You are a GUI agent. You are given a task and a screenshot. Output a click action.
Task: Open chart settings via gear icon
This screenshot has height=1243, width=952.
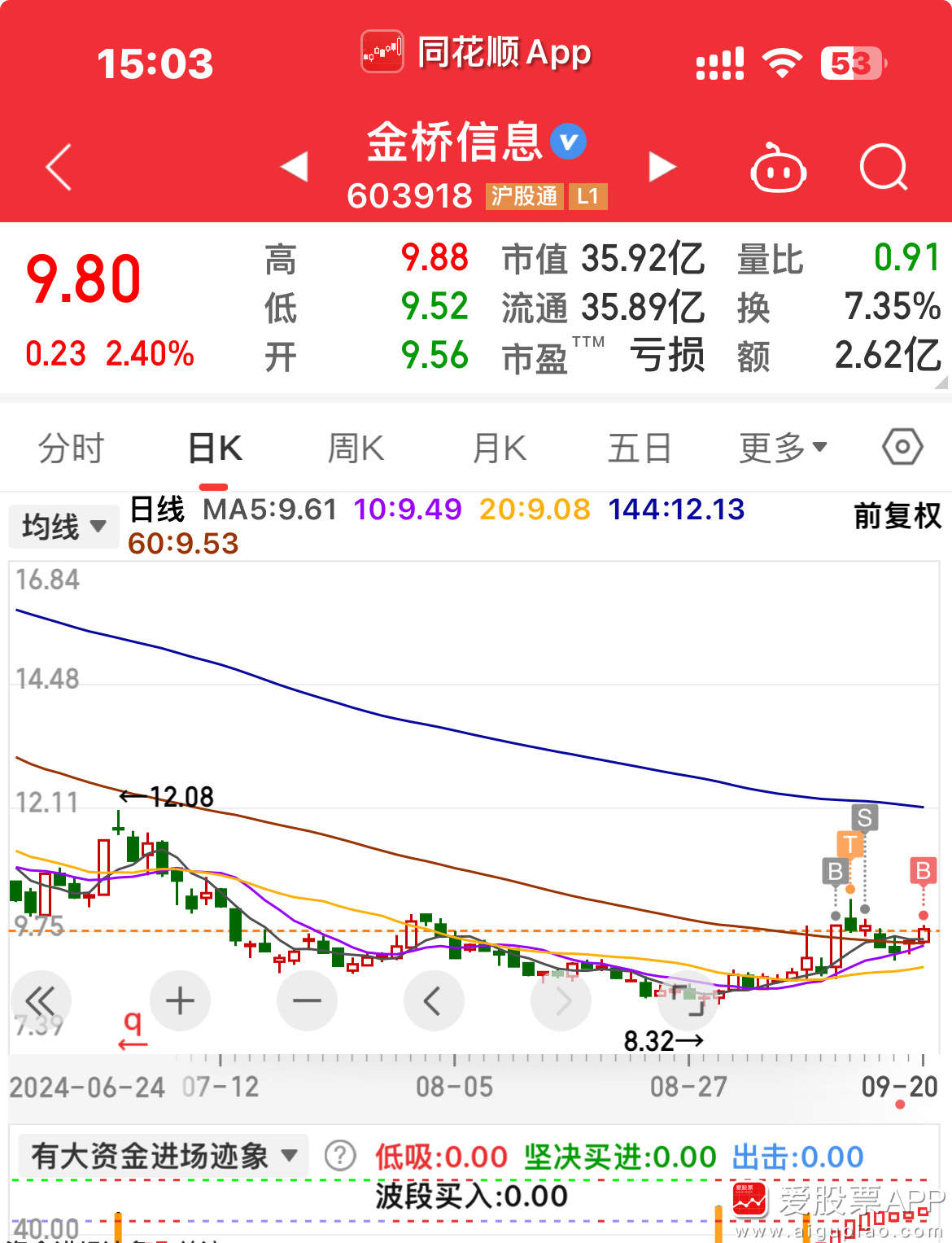pyautogui.click(x=902, y=447)
